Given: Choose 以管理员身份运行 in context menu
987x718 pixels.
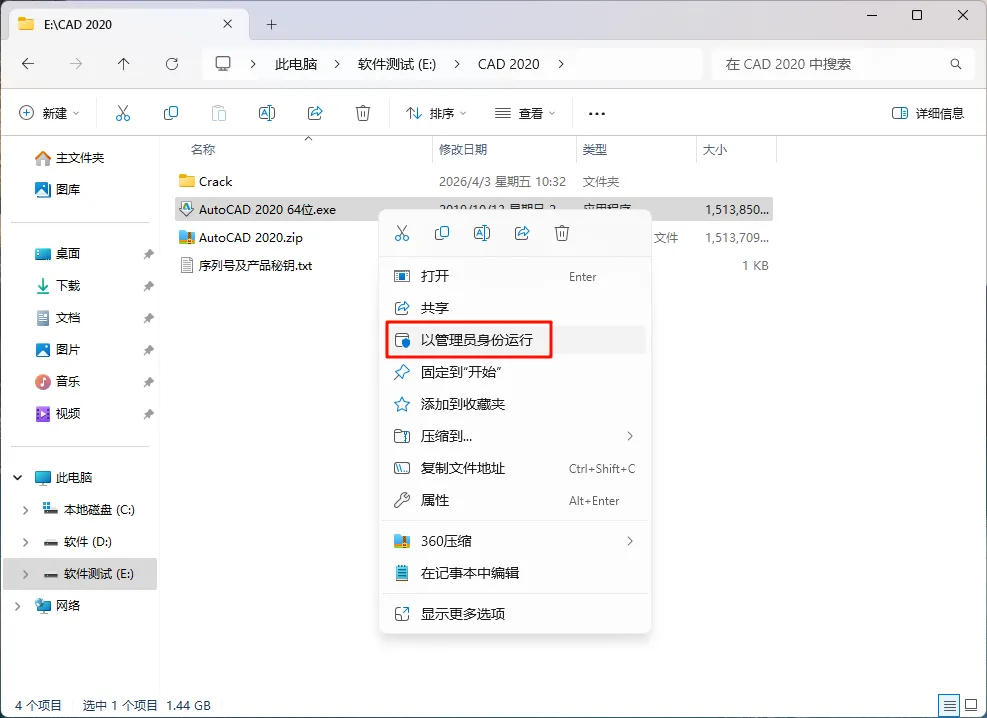Looking at the screenshot, I should [x=515, y=340].
